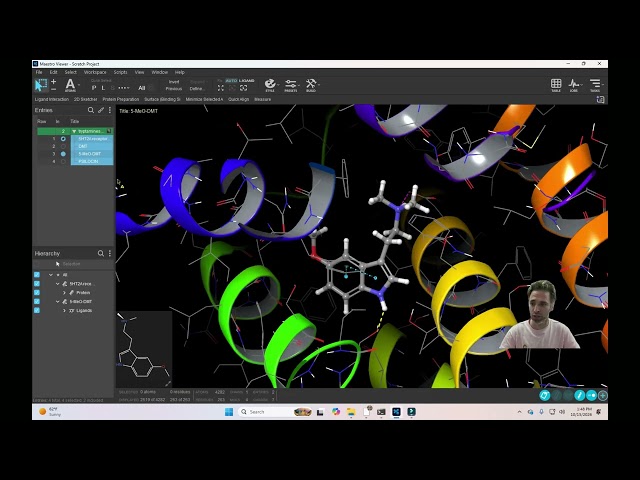Open the Workspace menu
The width and height of the screenshot is (640, 480).
95,72
